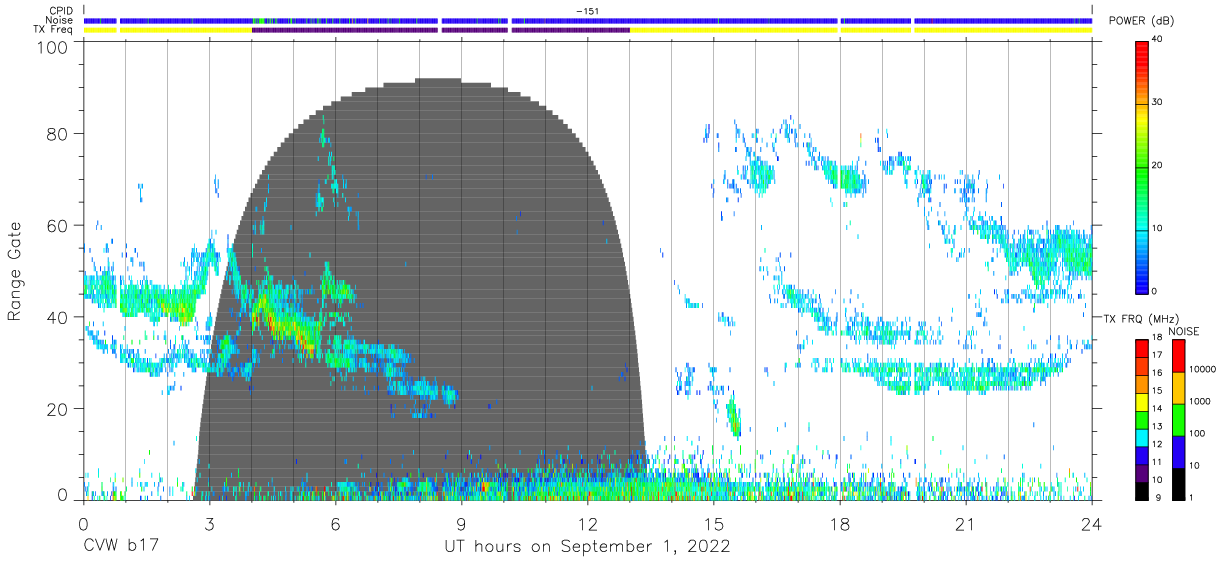
Task: Click time axis tick label 9
Action: (461, 524)
